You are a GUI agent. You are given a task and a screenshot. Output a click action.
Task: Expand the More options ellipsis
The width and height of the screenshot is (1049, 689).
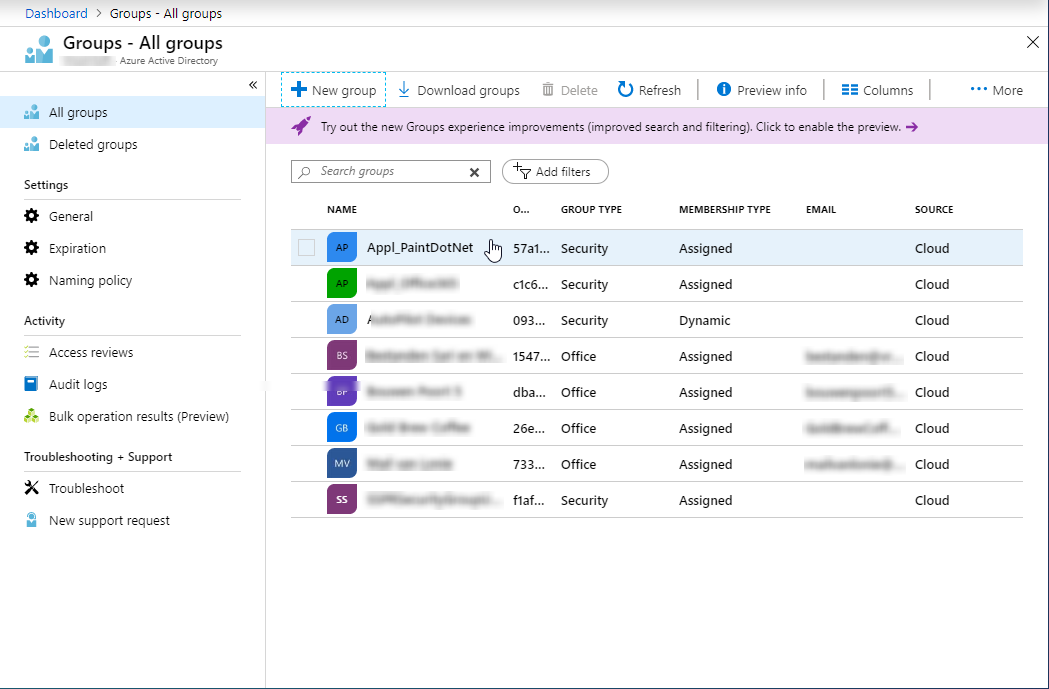tap(996, 90)
